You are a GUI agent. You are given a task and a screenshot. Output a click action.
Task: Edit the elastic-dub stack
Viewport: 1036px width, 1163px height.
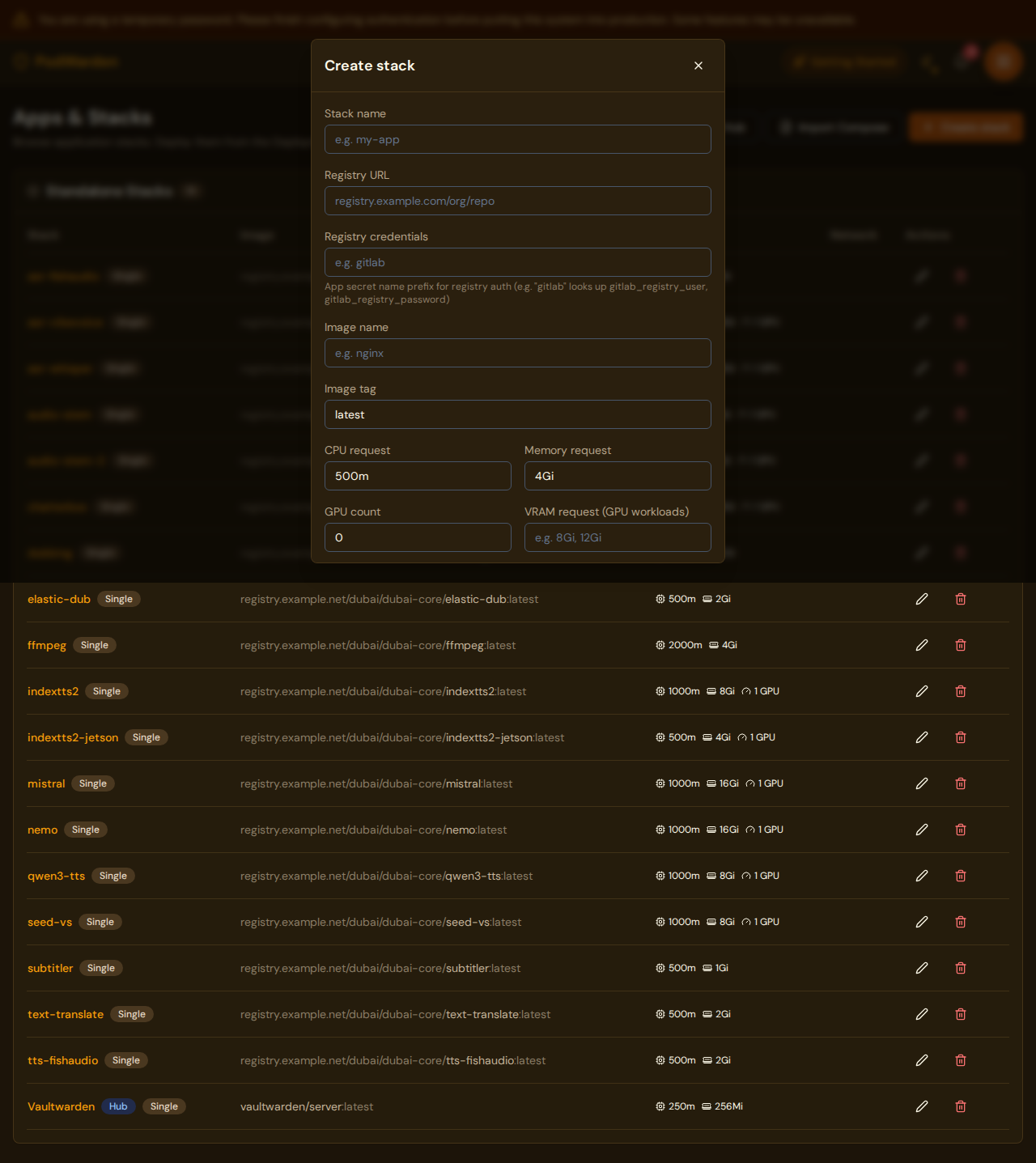[x=922, y=599]
